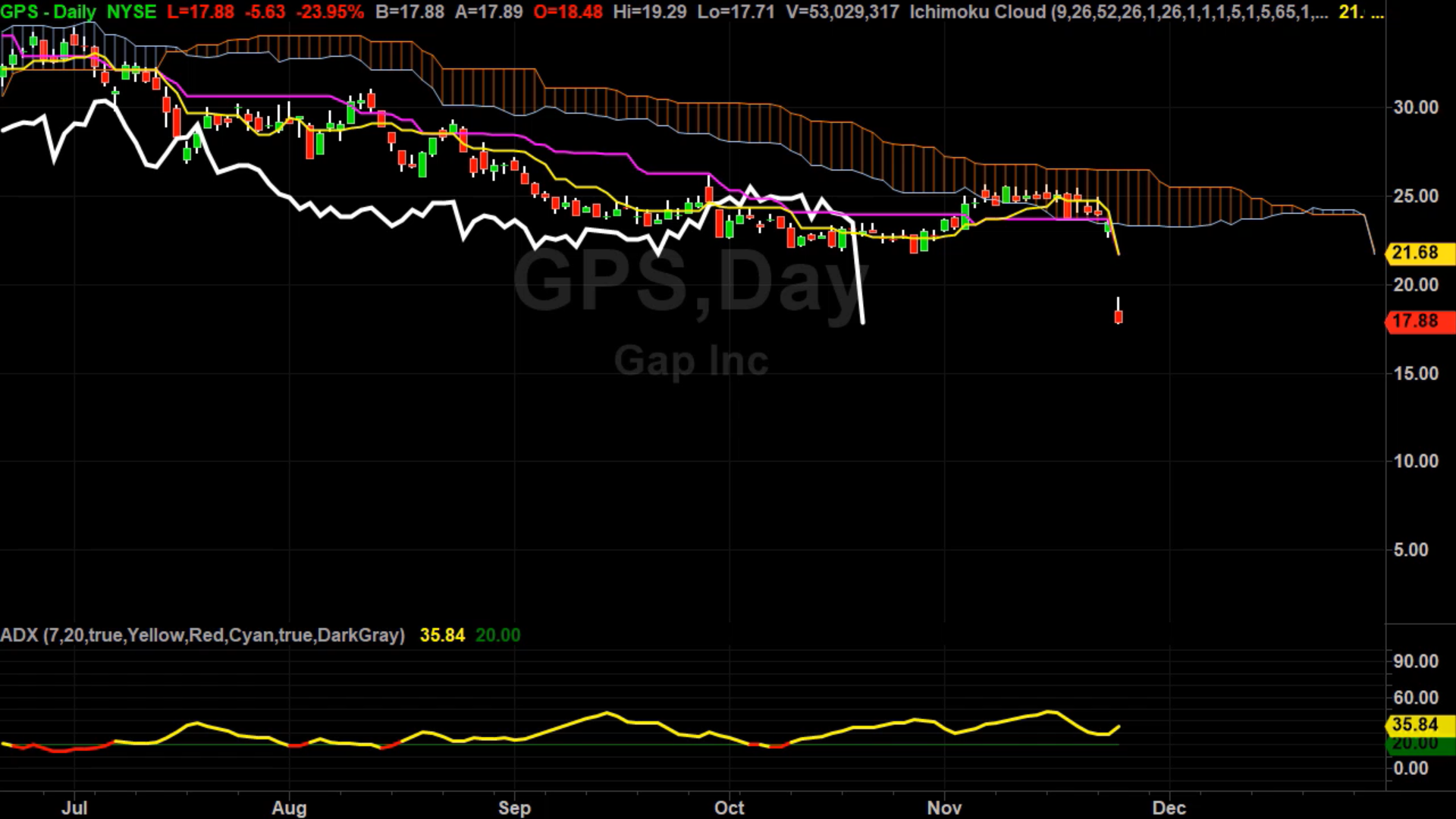Click the volume value V=53,029,317
Image resolution: width=1456 pixels, height=819 pixels.
pyautogui.click(x=842, y=12)
